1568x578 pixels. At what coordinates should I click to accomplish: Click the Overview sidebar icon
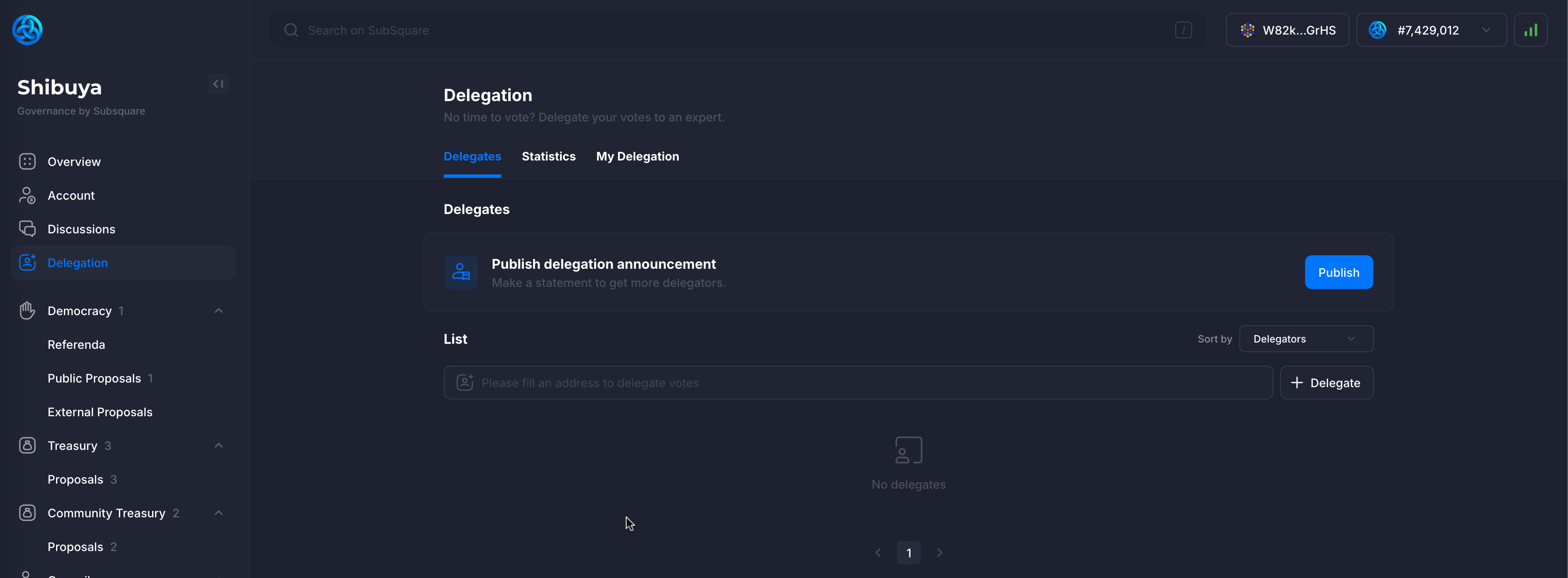pyautogui.click(x=27, y=161)
